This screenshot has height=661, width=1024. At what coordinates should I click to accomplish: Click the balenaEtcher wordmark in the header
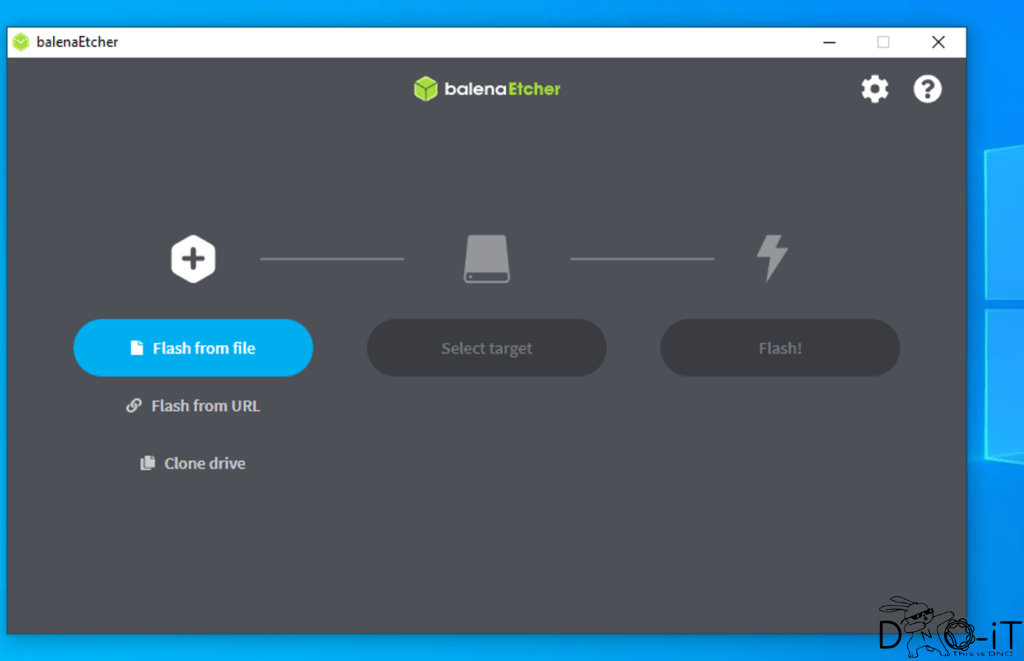click(x=502, y=89)
